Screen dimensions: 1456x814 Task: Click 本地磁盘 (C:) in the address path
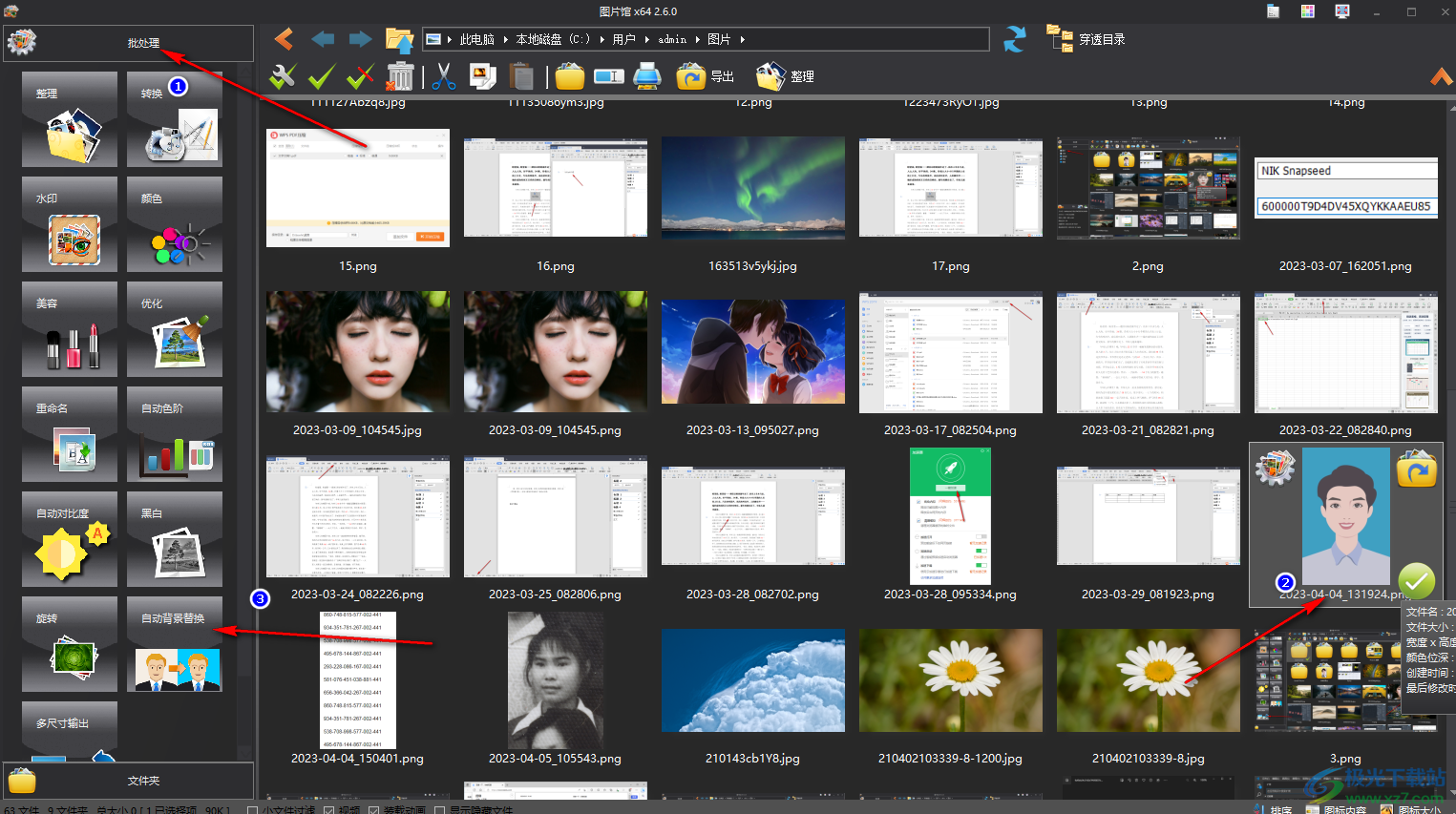[553, 39]
